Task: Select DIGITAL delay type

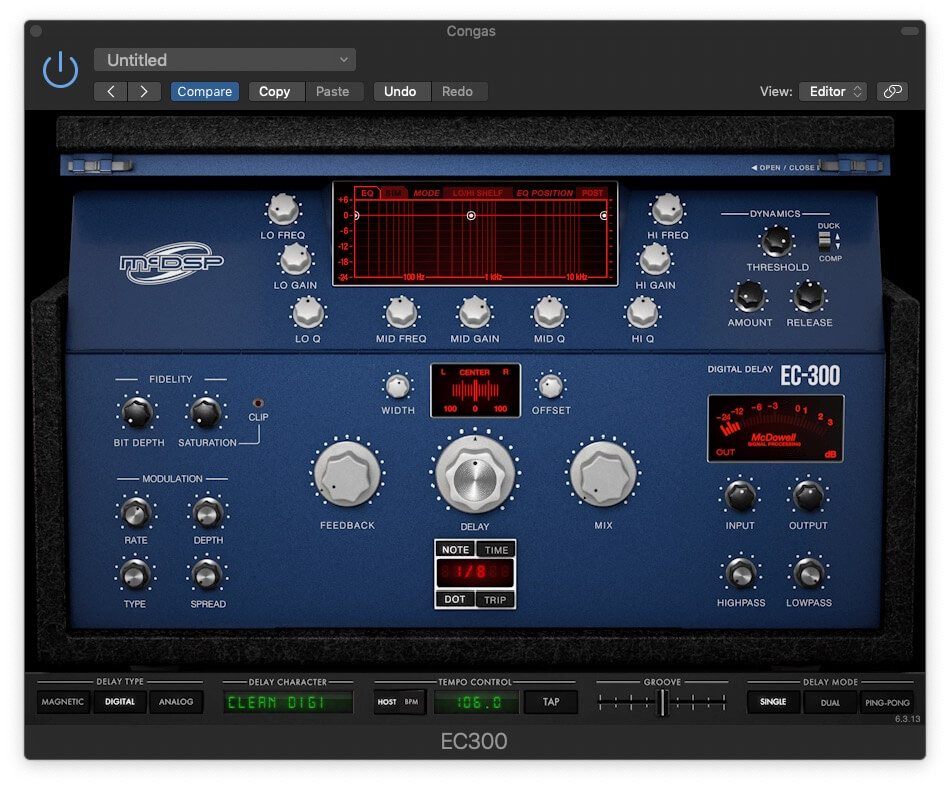Action: (120, 702)
